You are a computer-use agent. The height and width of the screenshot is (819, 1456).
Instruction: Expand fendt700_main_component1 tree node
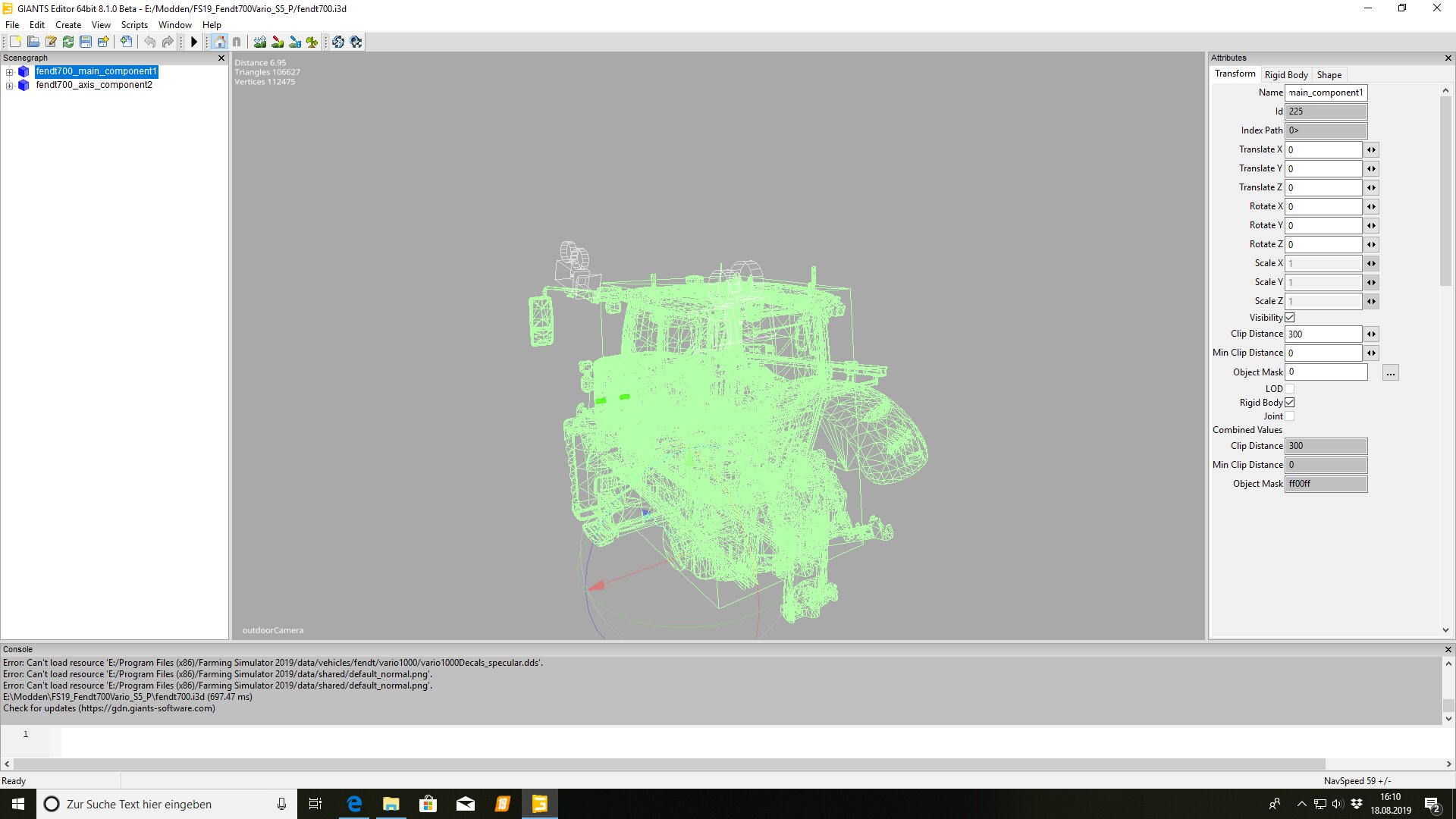(9, 72)
